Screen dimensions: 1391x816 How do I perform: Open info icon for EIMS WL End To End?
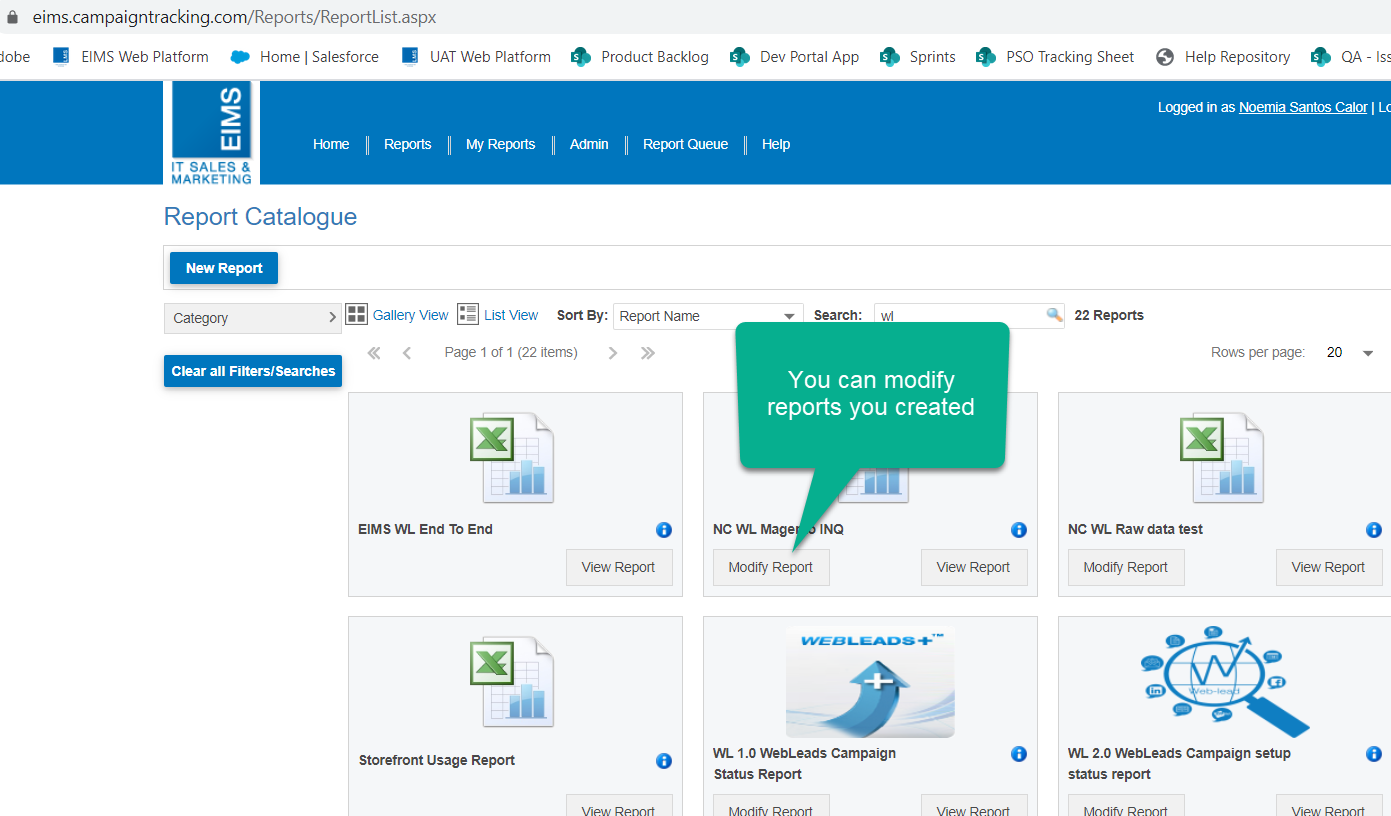[x=664, y=530]
